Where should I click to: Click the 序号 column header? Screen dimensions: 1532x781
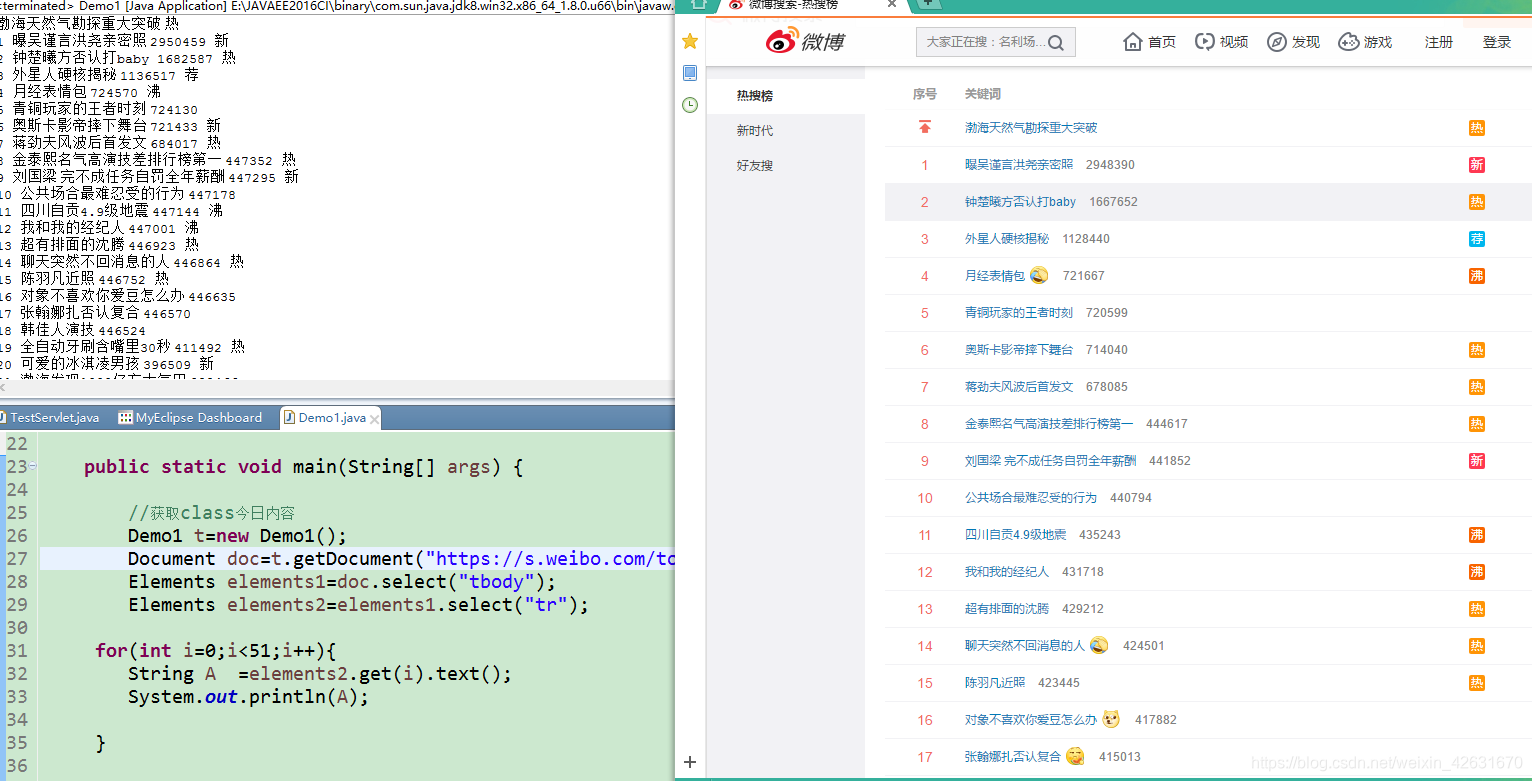(x=925, y=94)
